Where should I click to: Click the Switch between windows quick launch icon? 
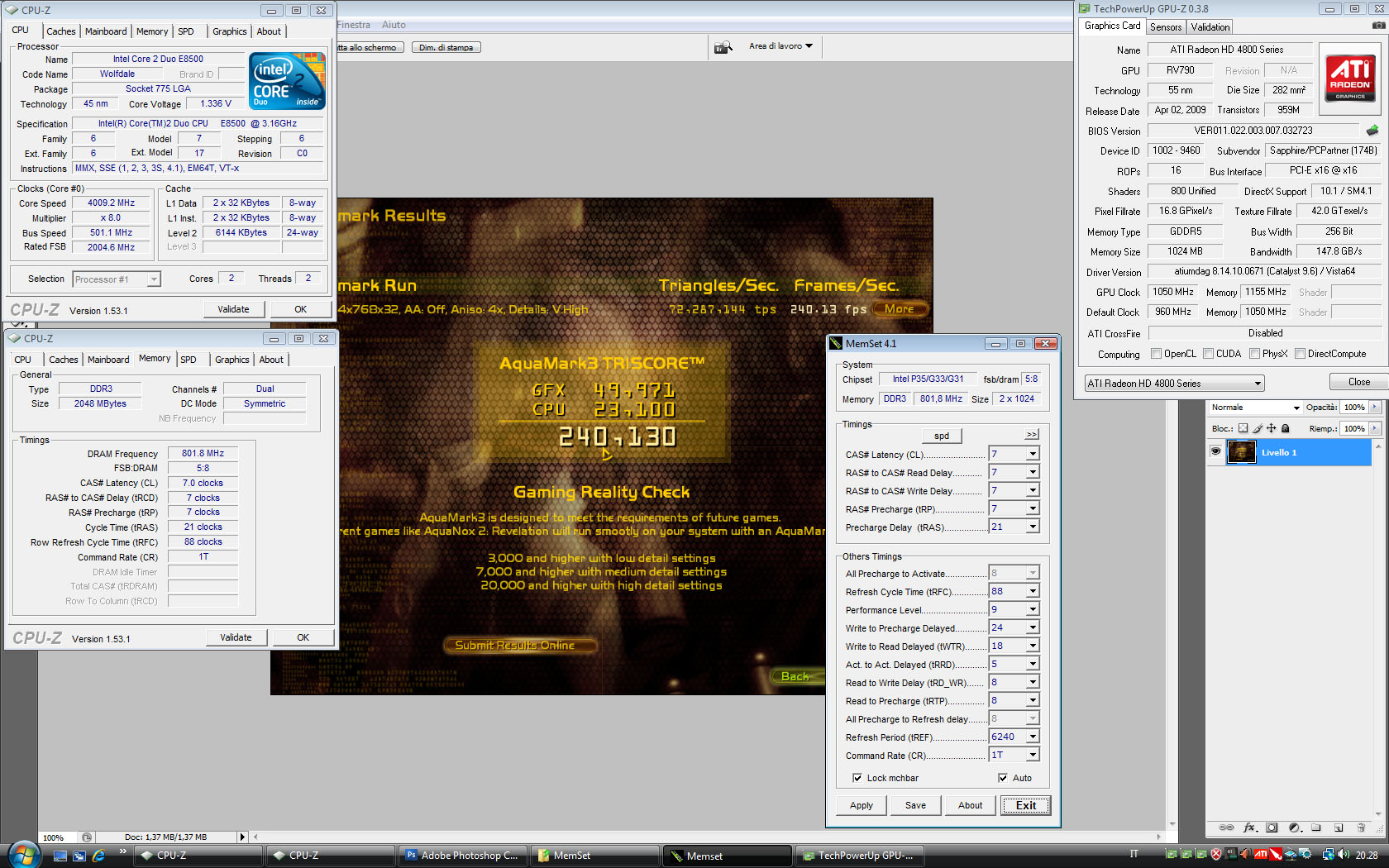click(79, 856)
